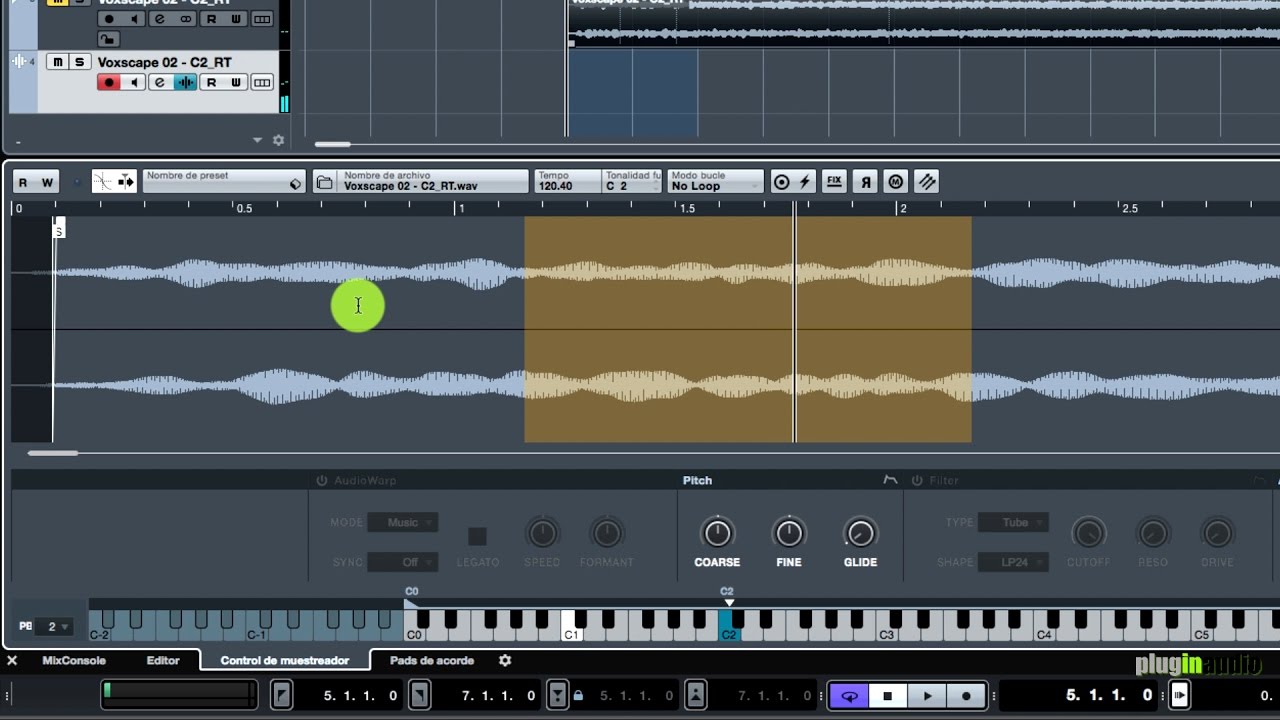The image size is (1280, 720).
Task: Click sampler Read automation R button
Action: coord(23,182)
